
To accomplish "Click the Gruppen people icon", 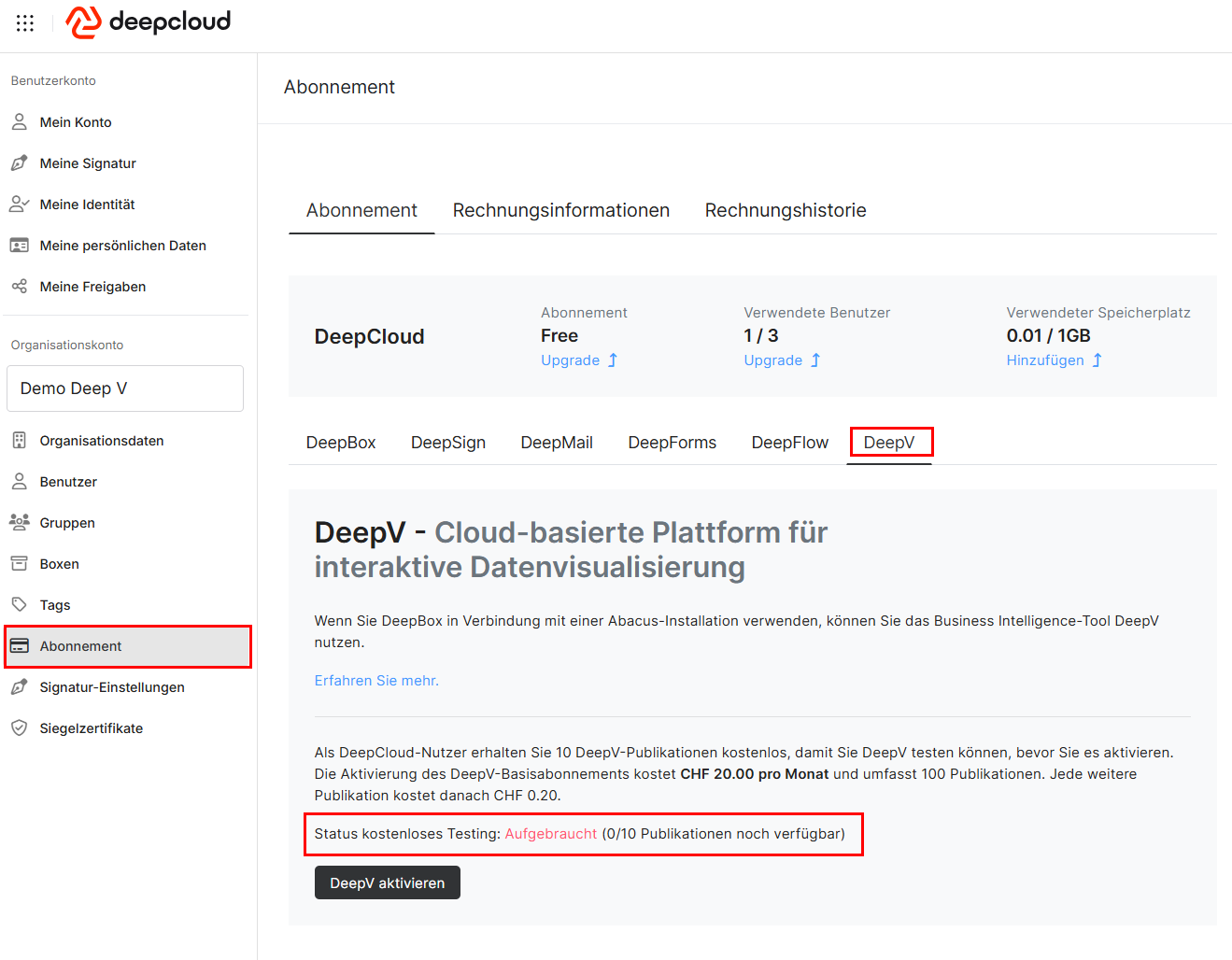I will tap(19, 523).
